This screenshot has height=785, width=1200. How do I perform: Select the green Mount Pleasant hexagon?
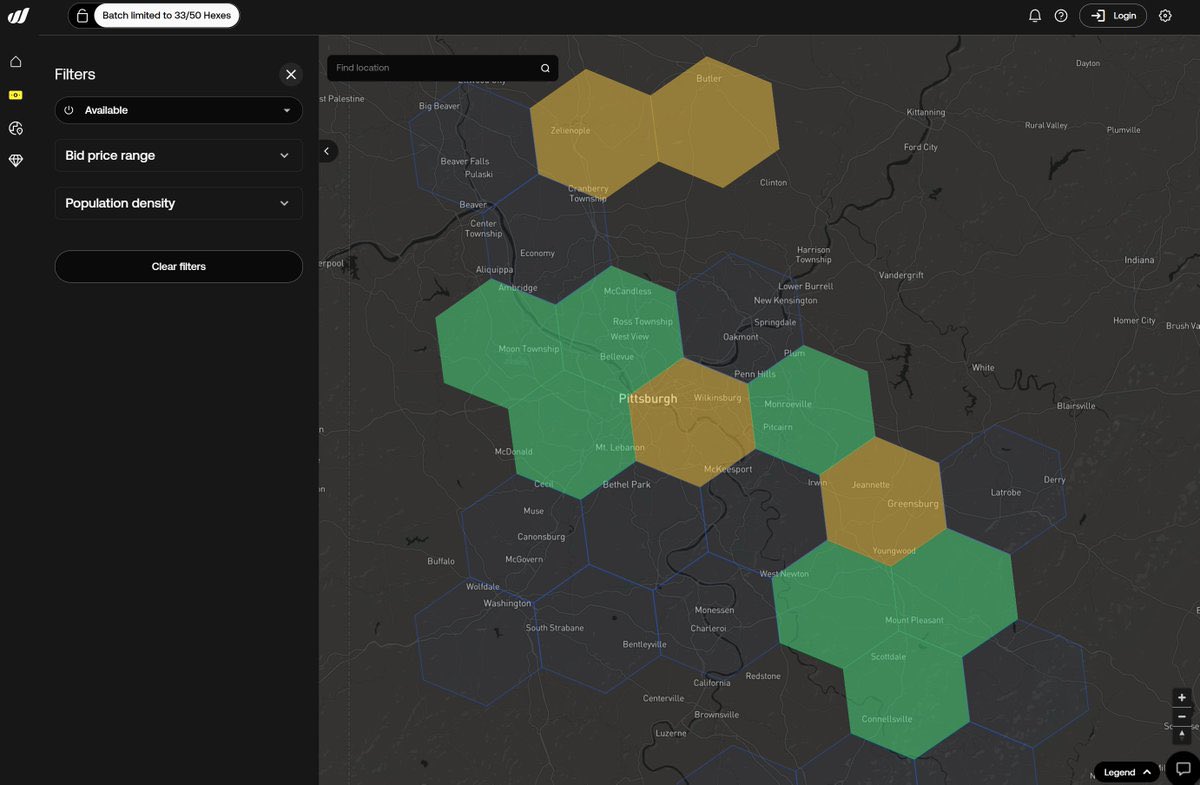coord(955,592)
